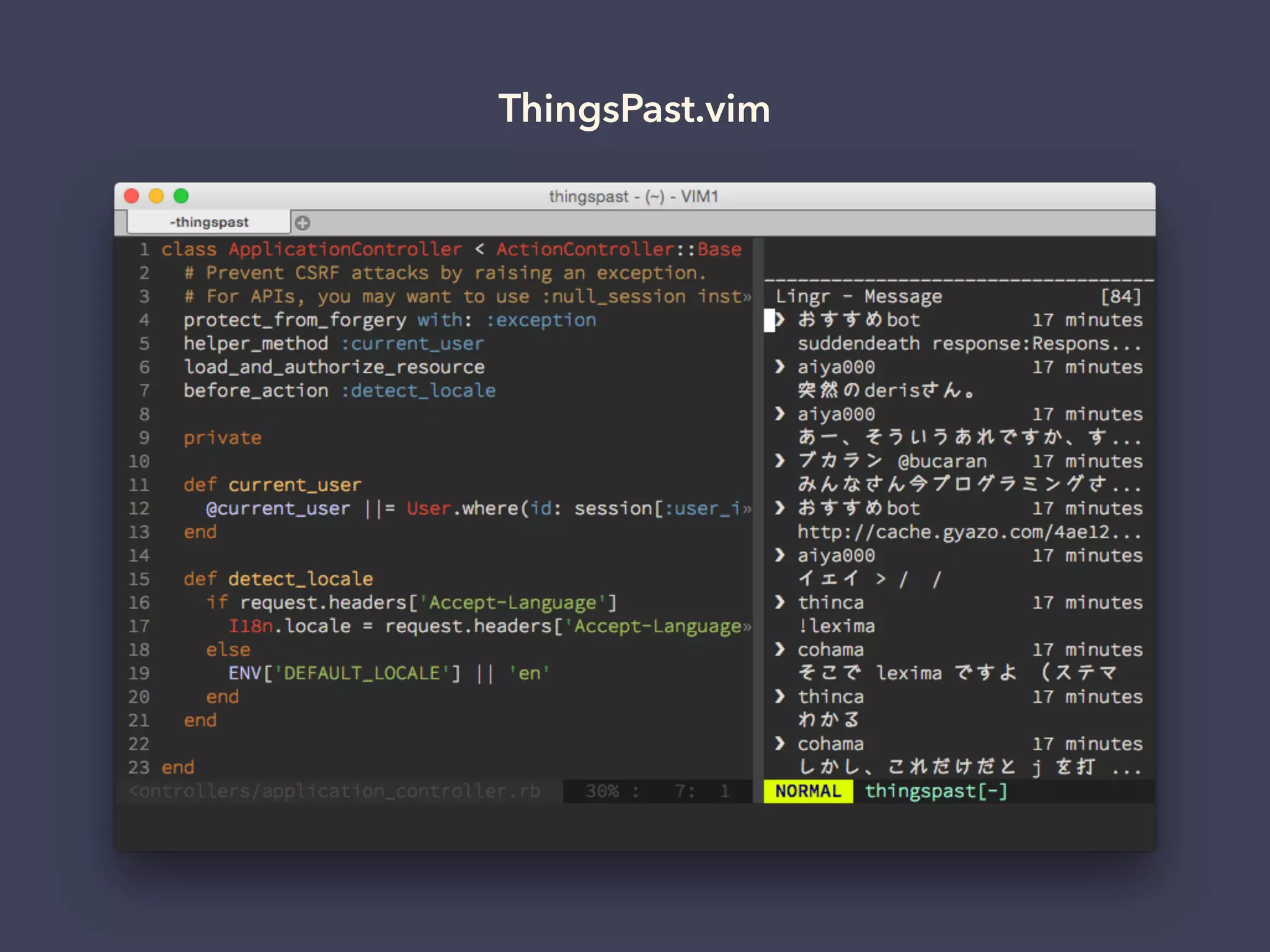
Task: Click the 'わかる' message text
Action: tap(829, 720)
